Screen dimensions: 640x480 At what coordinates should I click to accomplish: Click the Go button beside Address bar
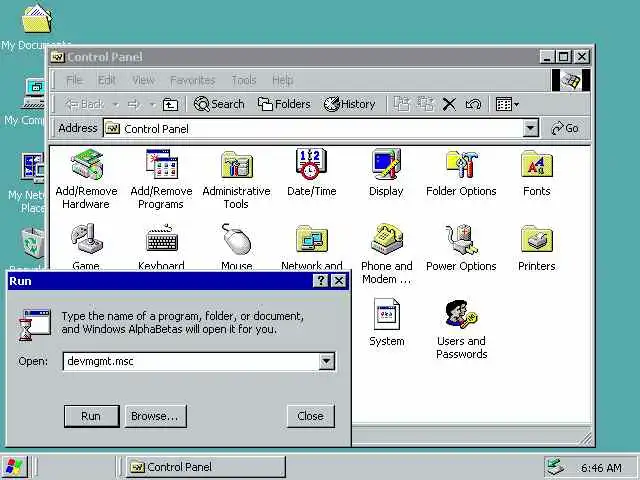click(565, 129)
